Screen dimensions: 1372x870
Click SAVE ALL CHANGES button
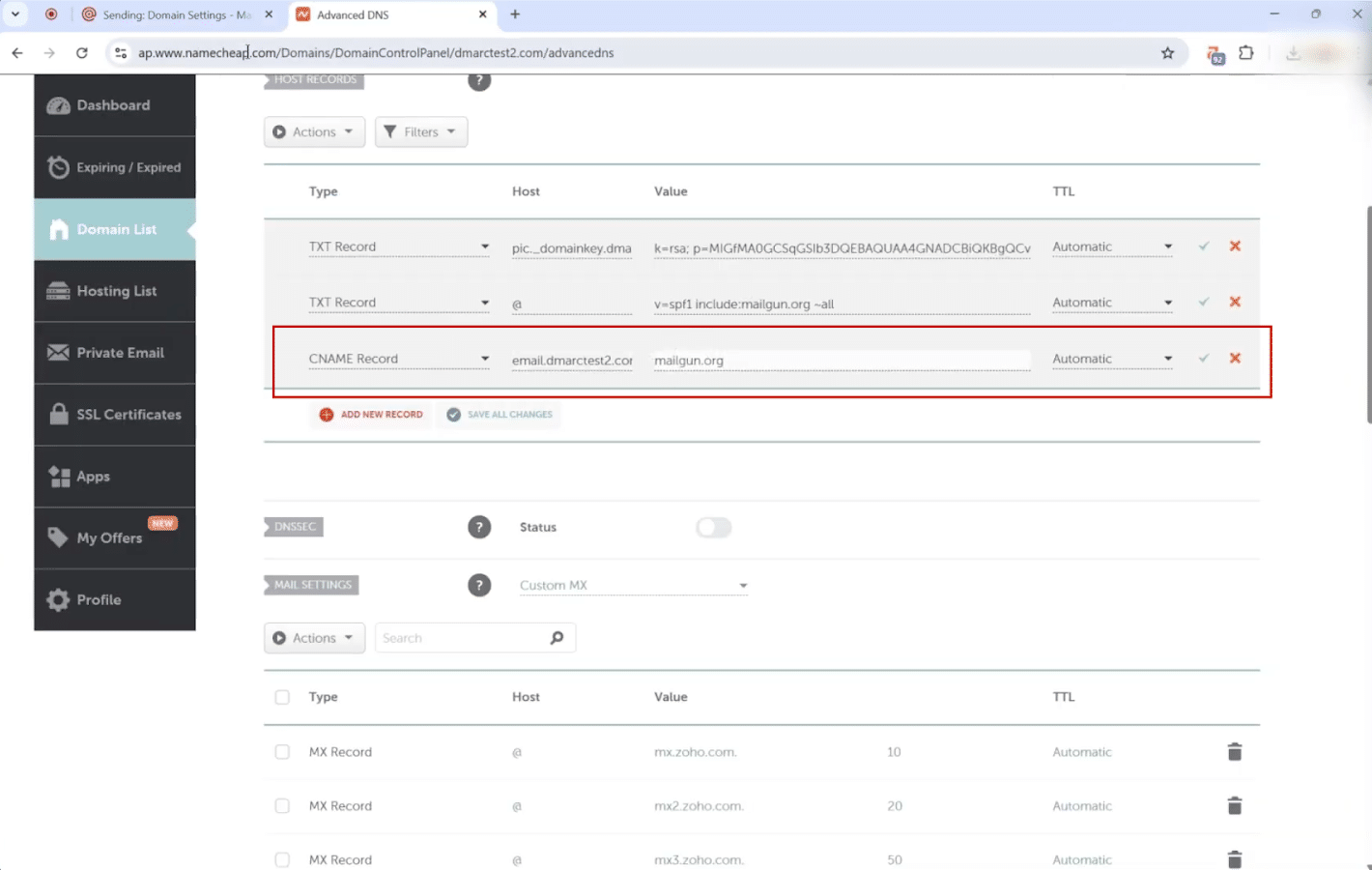[500, 415]
